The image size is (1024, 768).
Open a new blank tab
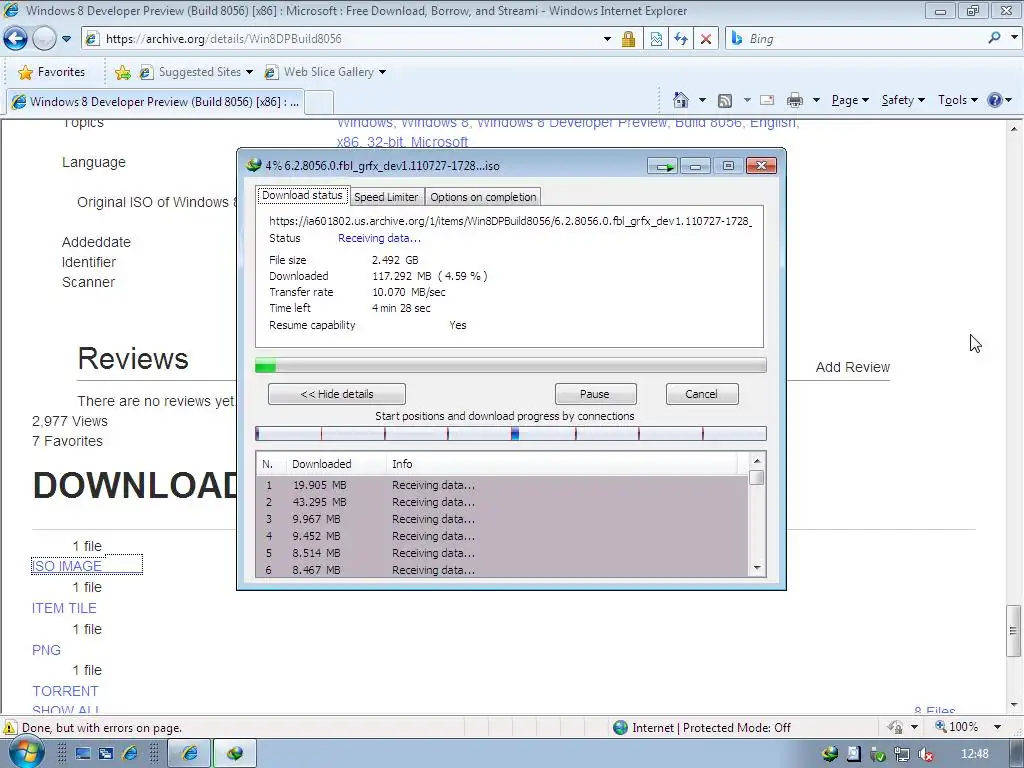(x=320, y=103)
